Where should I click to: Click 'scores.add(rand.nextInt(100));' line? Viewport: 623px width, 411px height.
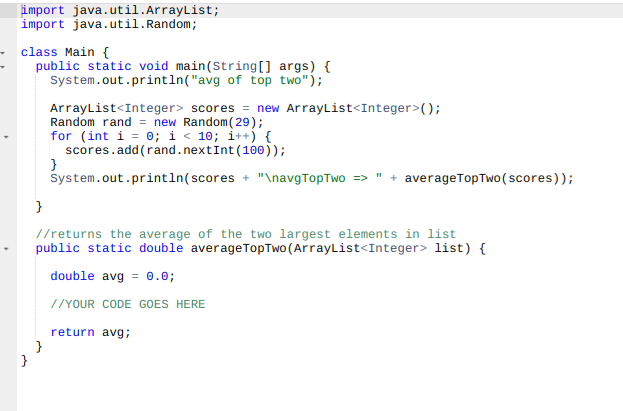pyautogui.click(x=175, y=150)
